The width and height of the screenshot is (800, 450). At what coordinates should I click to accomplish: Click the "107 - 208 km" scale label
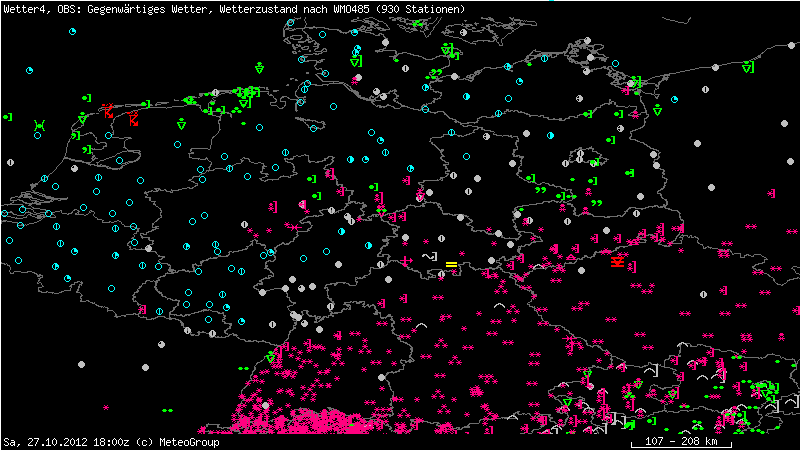click(681, 441)
